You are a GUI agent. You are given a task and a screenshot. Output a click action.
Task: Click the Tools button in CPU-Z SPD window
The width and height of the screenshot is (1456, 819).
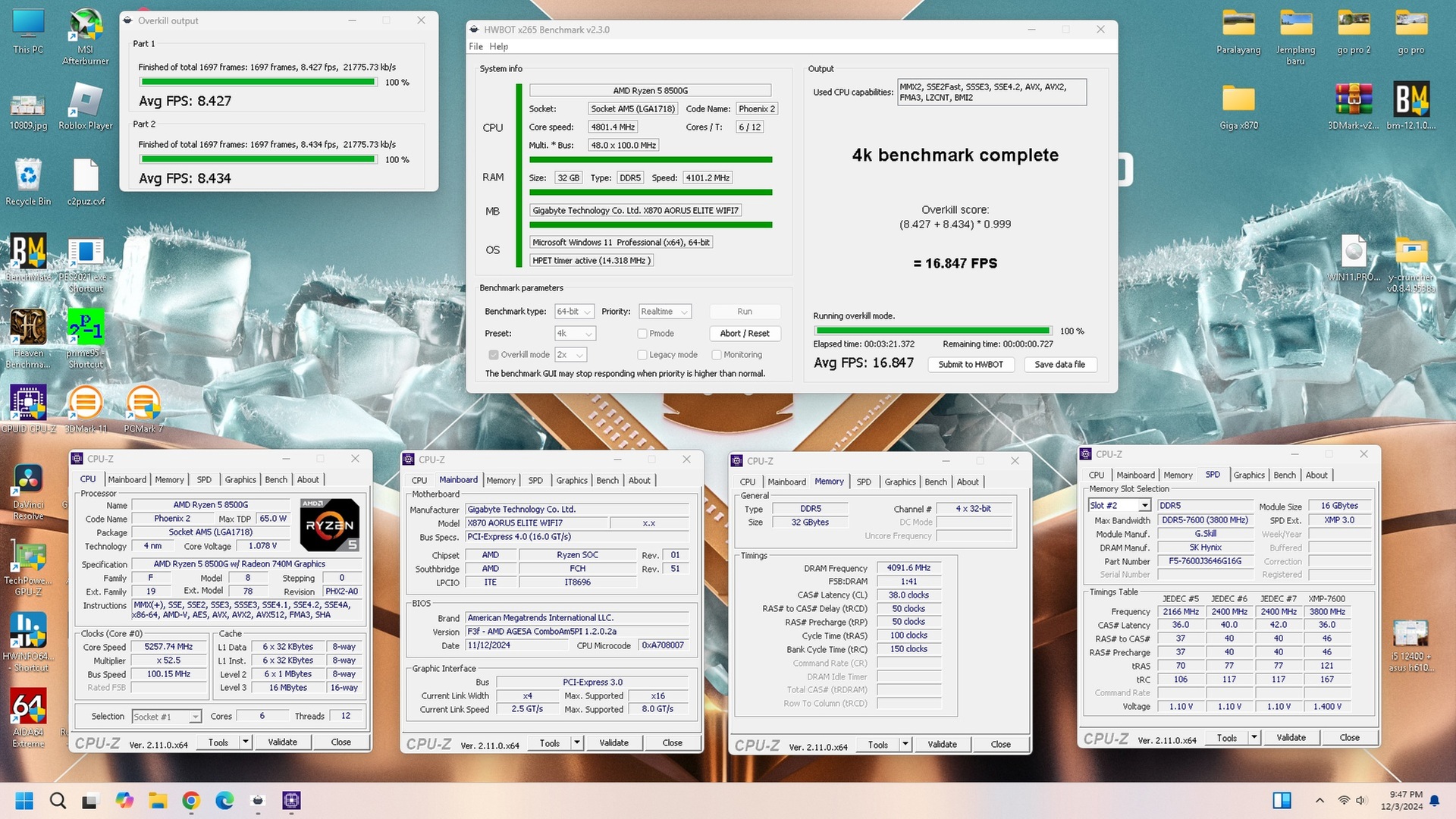click(1227, 738)
